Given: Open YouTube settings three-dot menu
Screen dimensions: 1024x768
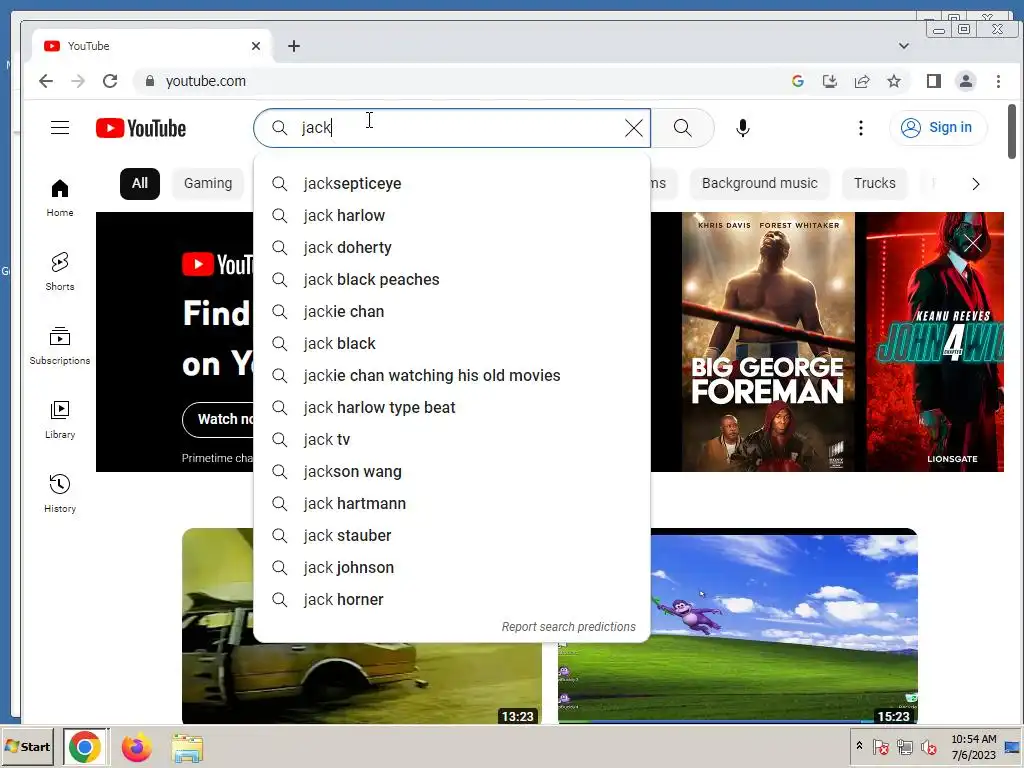Looking at the screenshot, I should click(861, 128).
